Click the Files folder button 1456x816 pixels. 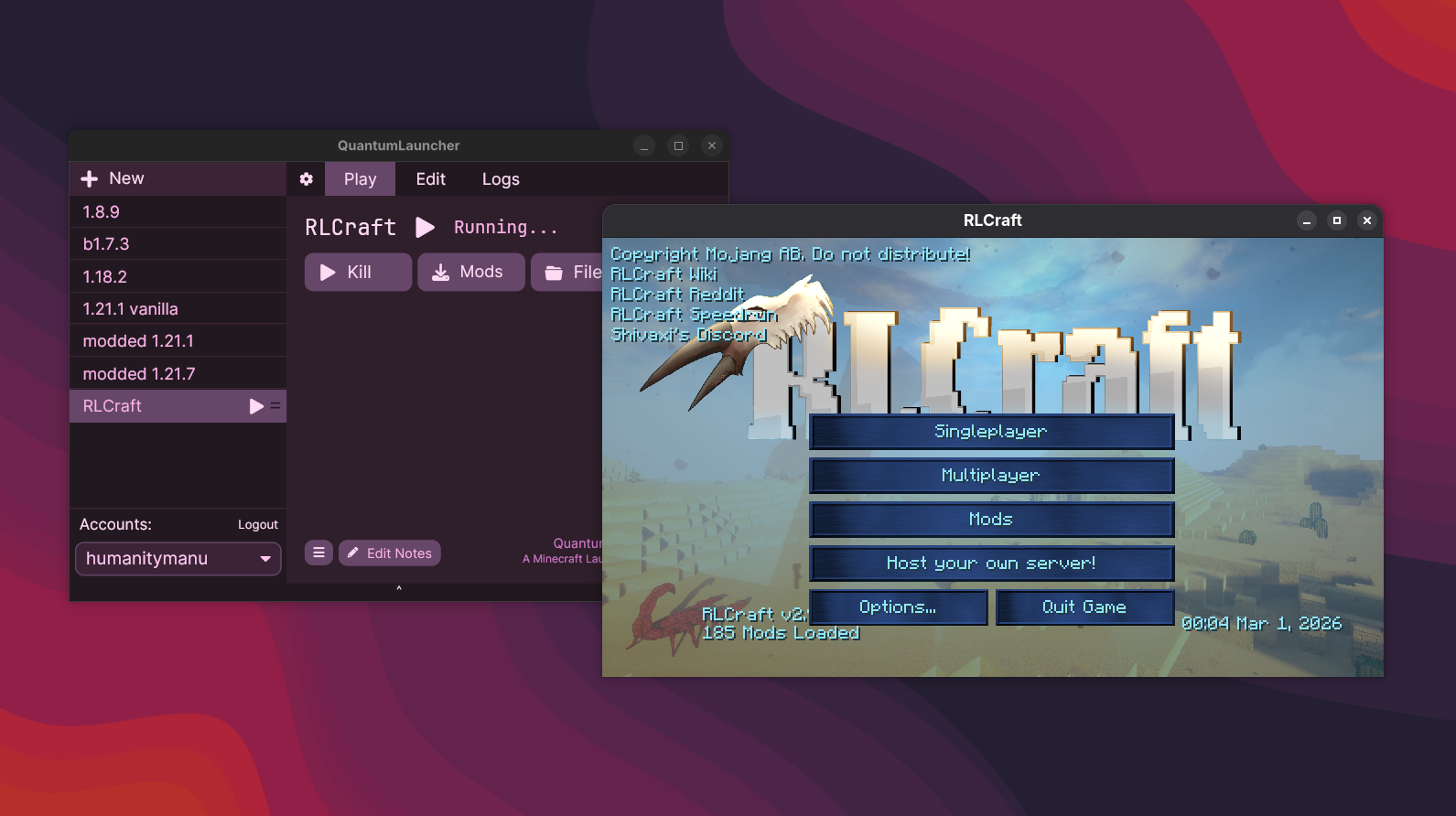click(567, 273)
